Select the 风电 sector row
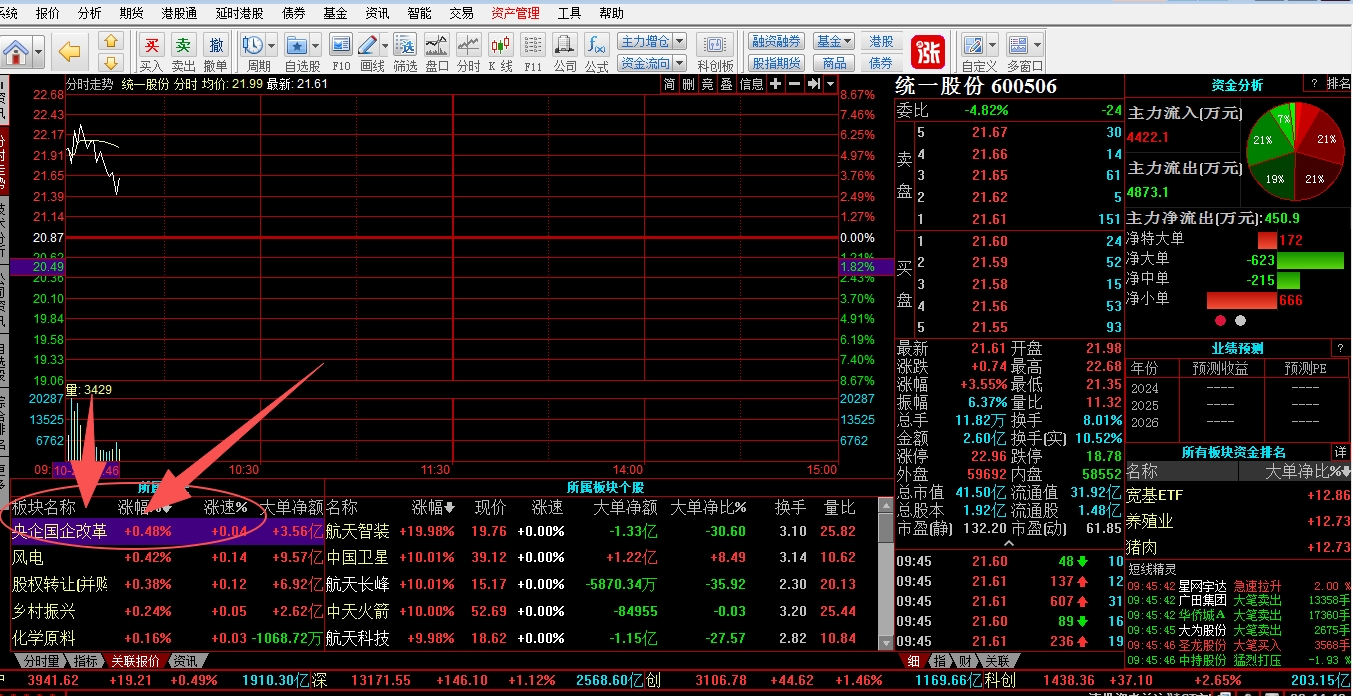Screen dimensions: 1353x696 point(168,557)
